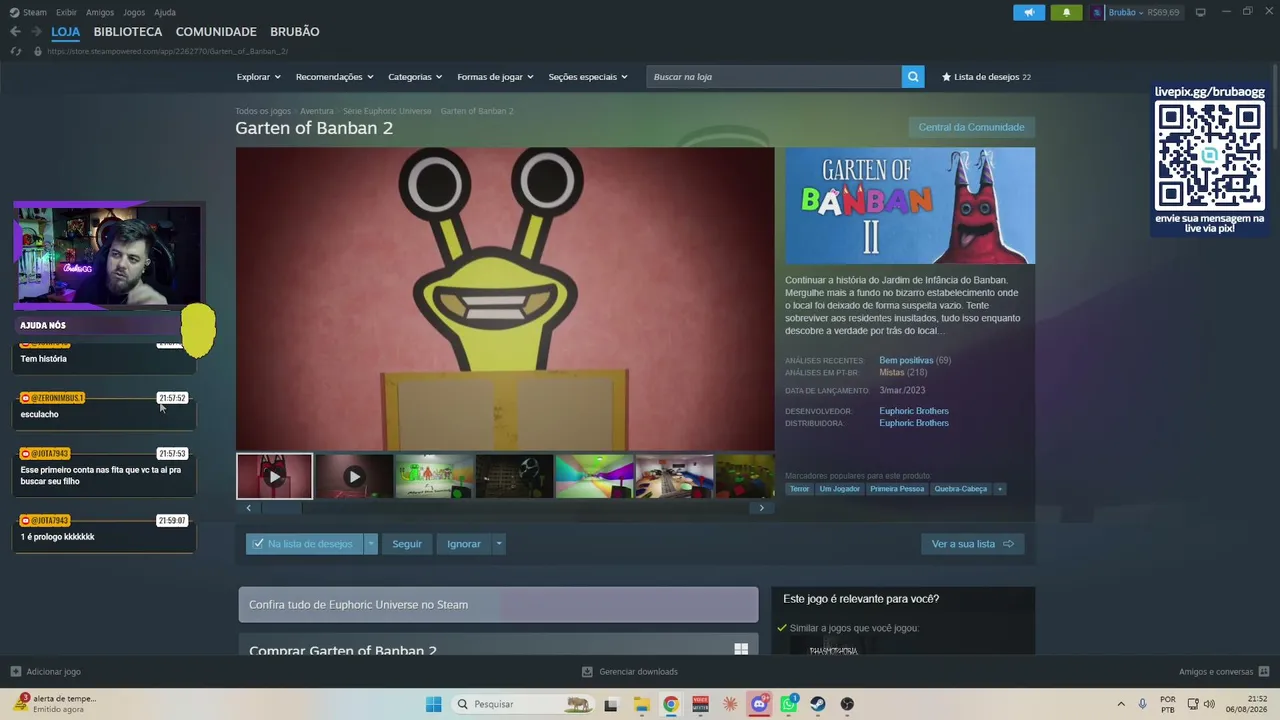The width and height of the screenshot is (1280, 720).
Task: Open the Amigos menu
Action: [x=100, y=12]
